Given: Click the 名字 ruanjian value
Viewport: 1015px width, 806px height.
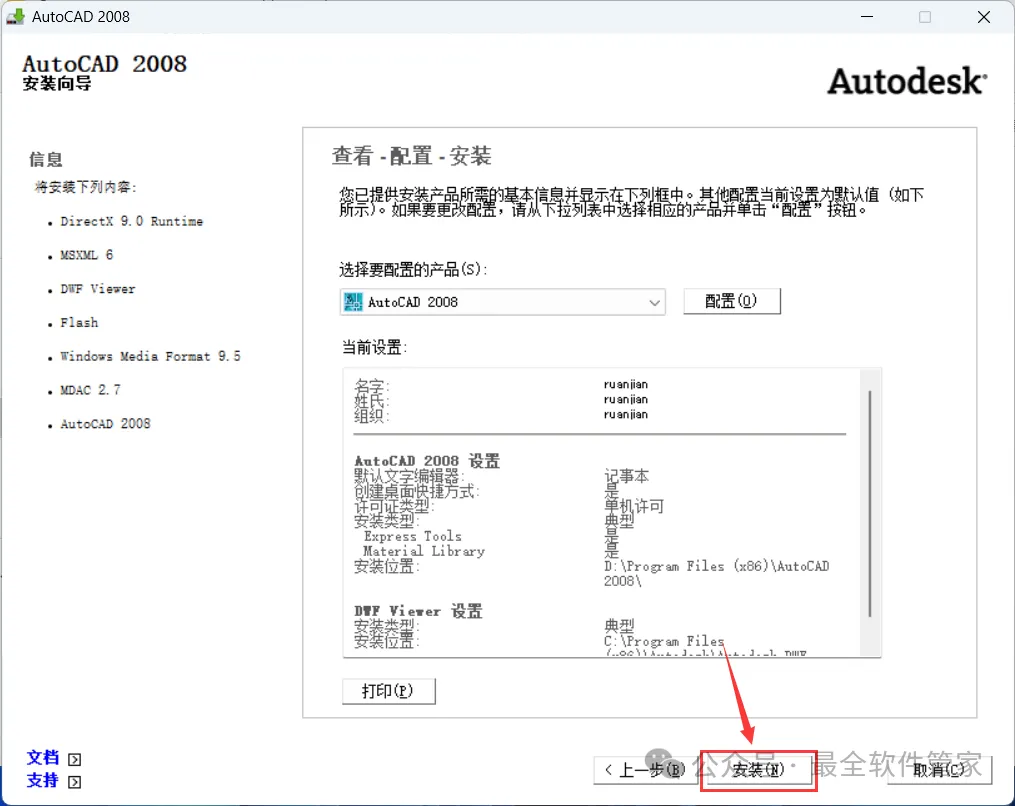Looking at the screenshot, I should (x=625, y=385).
